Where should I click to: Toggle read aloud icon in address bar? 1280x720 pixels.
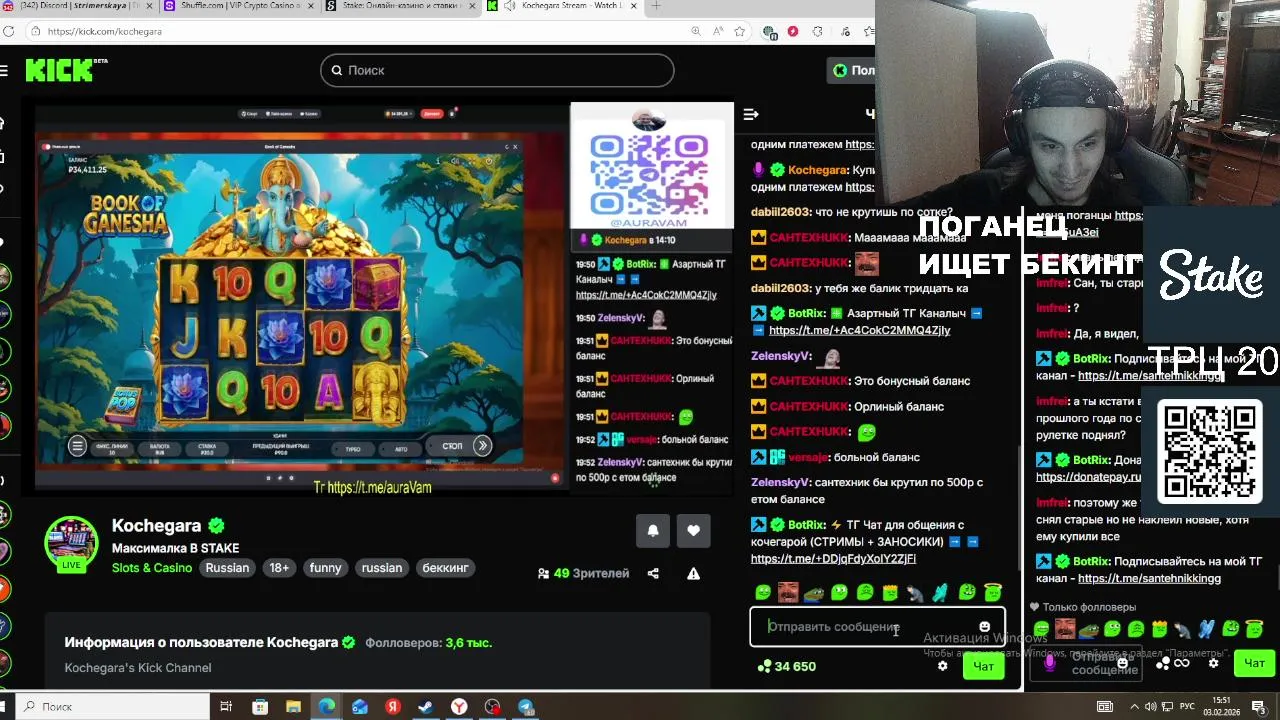pos(718,31)
